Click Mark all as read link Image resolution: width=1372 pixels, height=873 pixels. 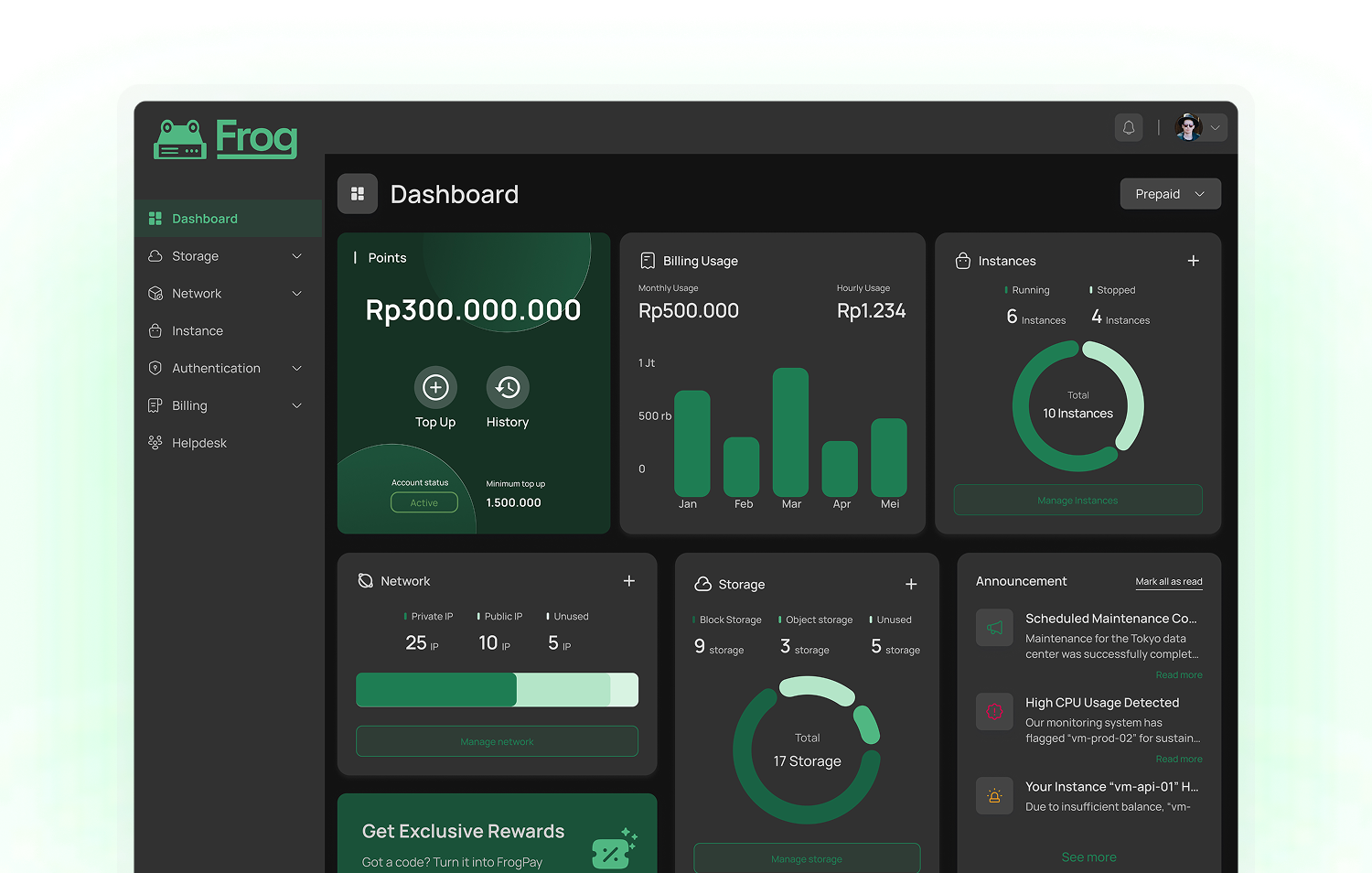1168,582
